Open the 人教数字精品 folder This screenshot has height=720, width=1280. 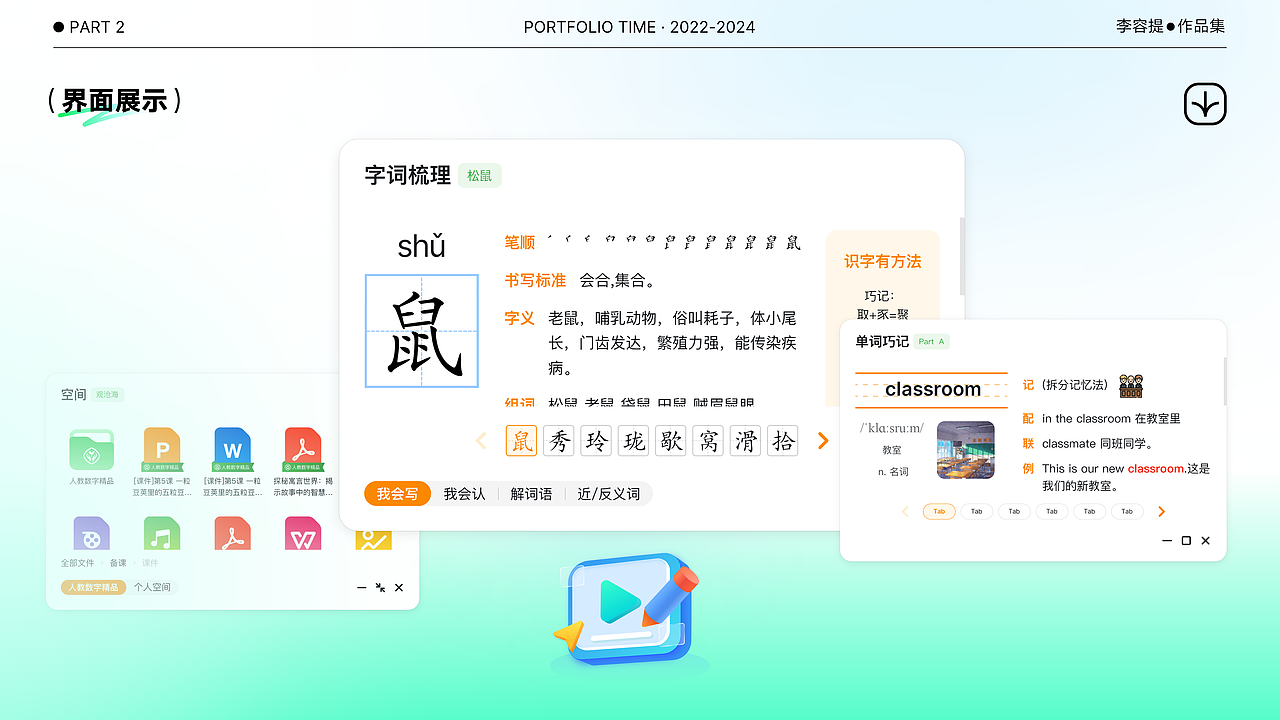91,450
